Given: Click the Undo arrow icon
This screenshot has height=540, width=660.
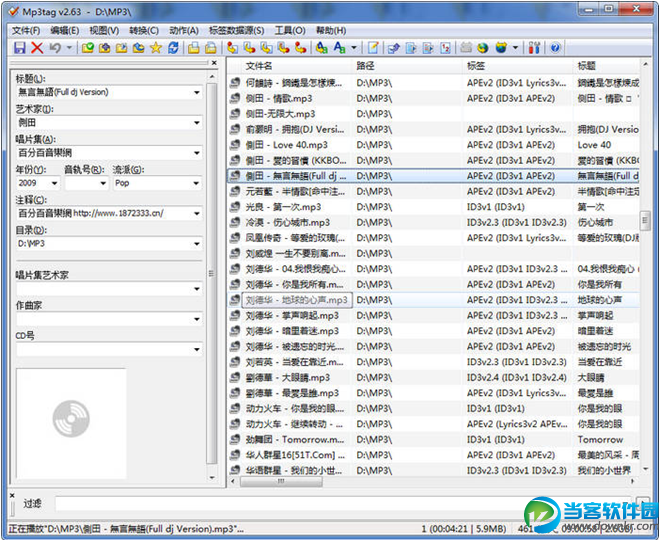Looking at the screenshot, I should (55, 48).
